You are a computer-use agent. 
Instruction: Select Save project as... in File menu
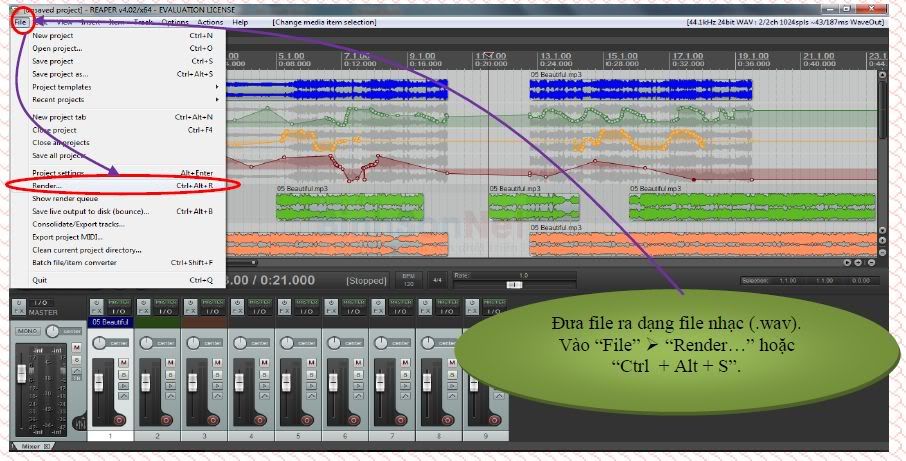coord(60,73)
